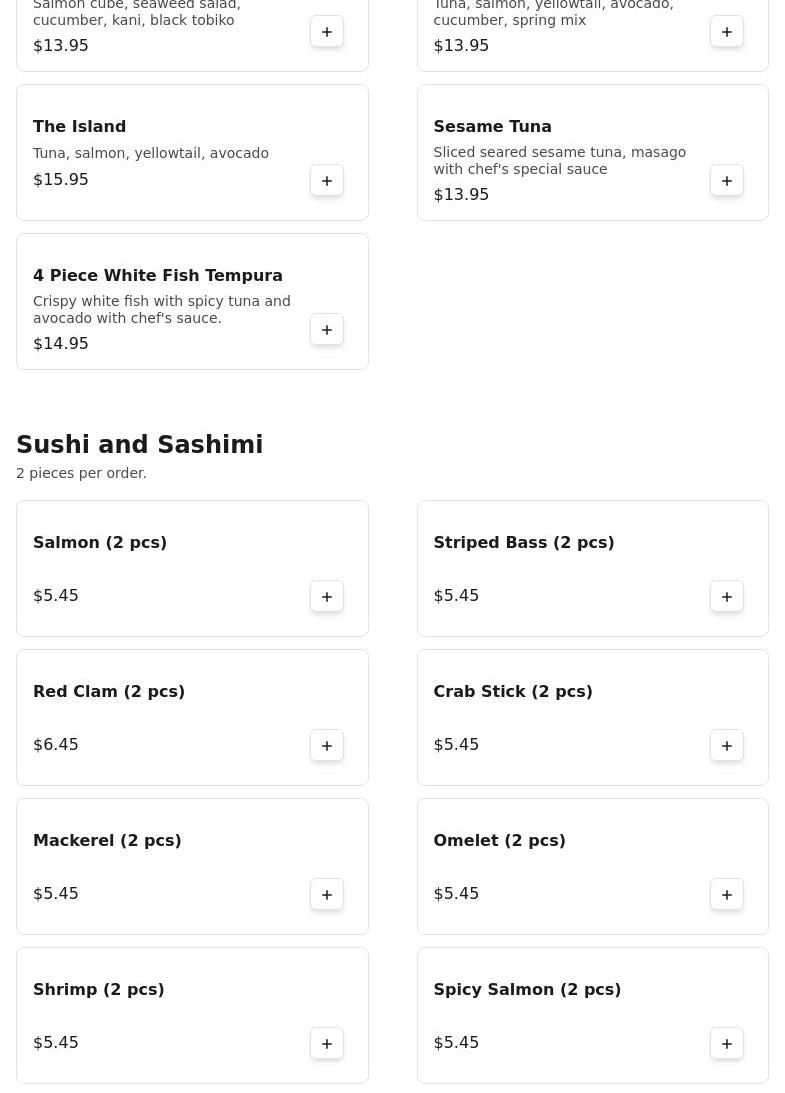Add Salmon (2 pcs) to cart

point(327,597)
